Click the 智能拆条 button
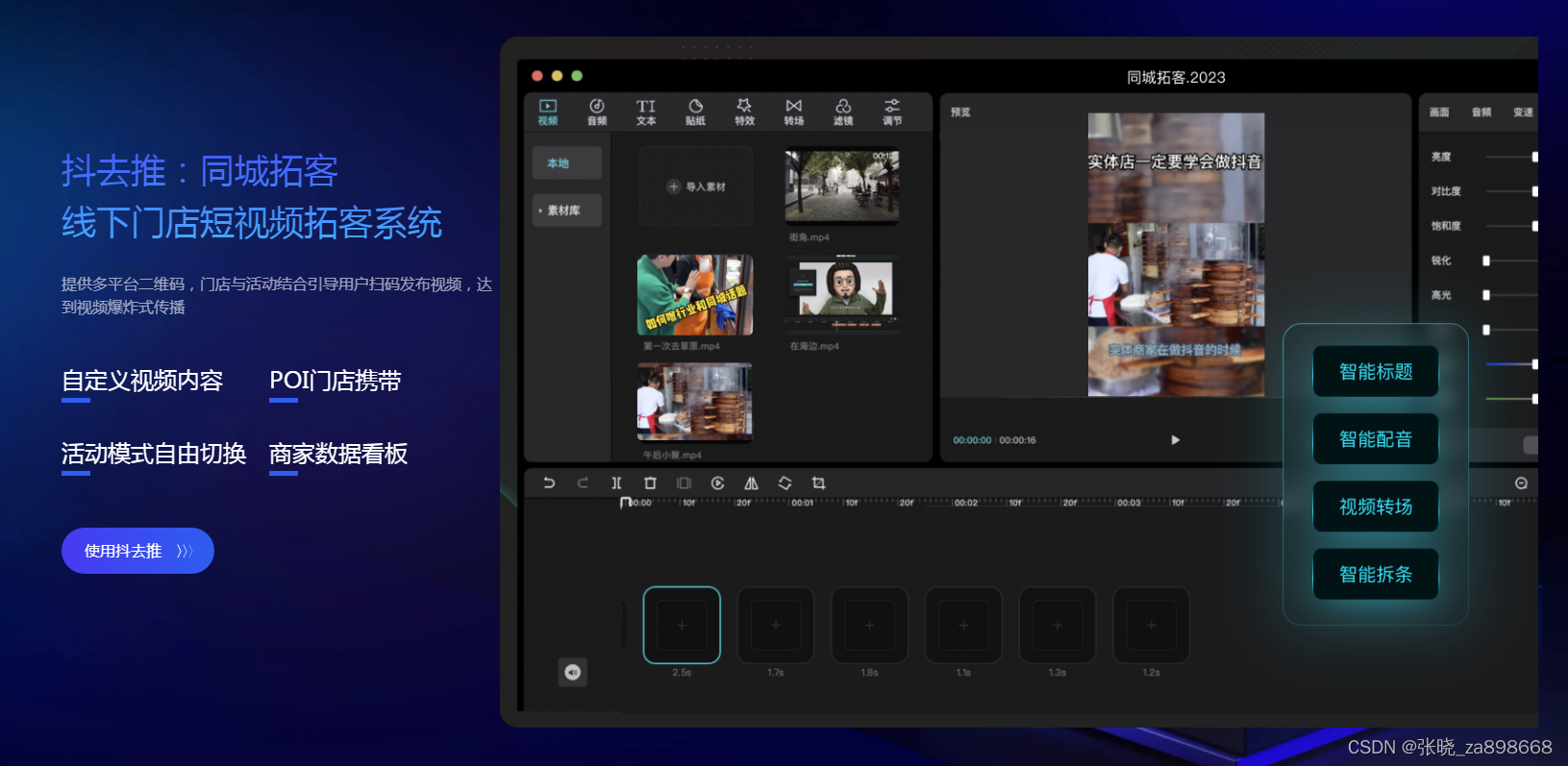1568x766 pixels. pyautogui.click(x=1376, y=574)
